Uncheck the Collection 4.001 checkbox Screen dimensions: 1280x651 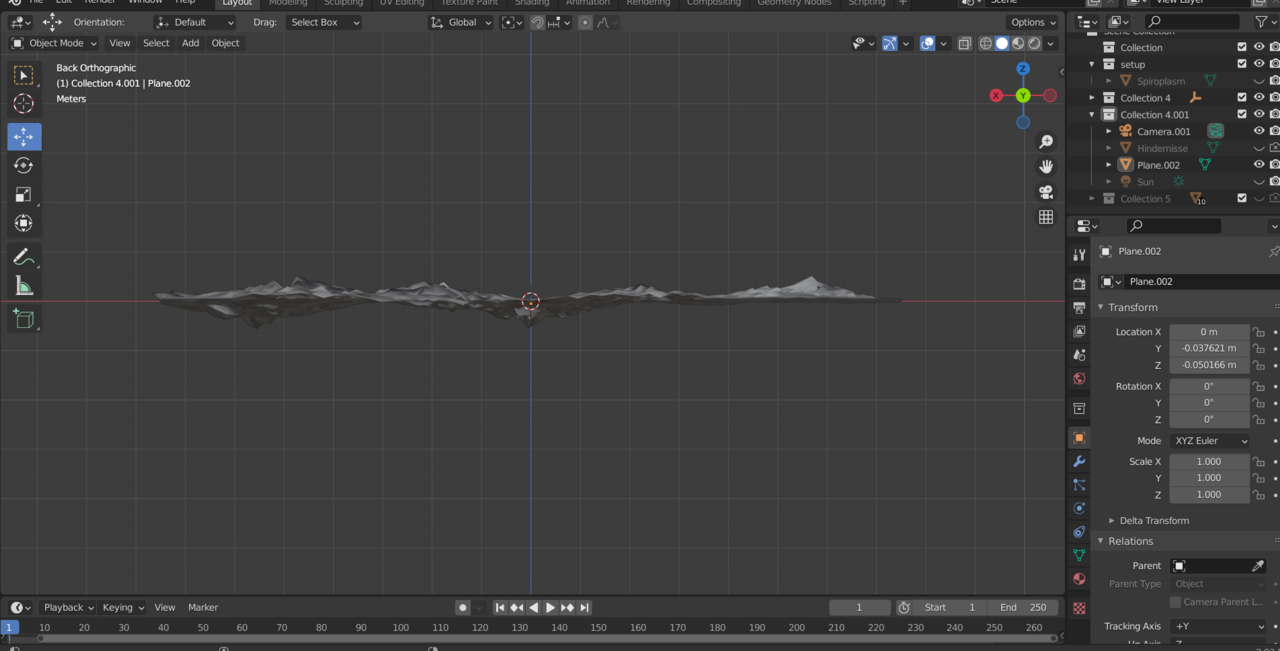[1242, 114]
